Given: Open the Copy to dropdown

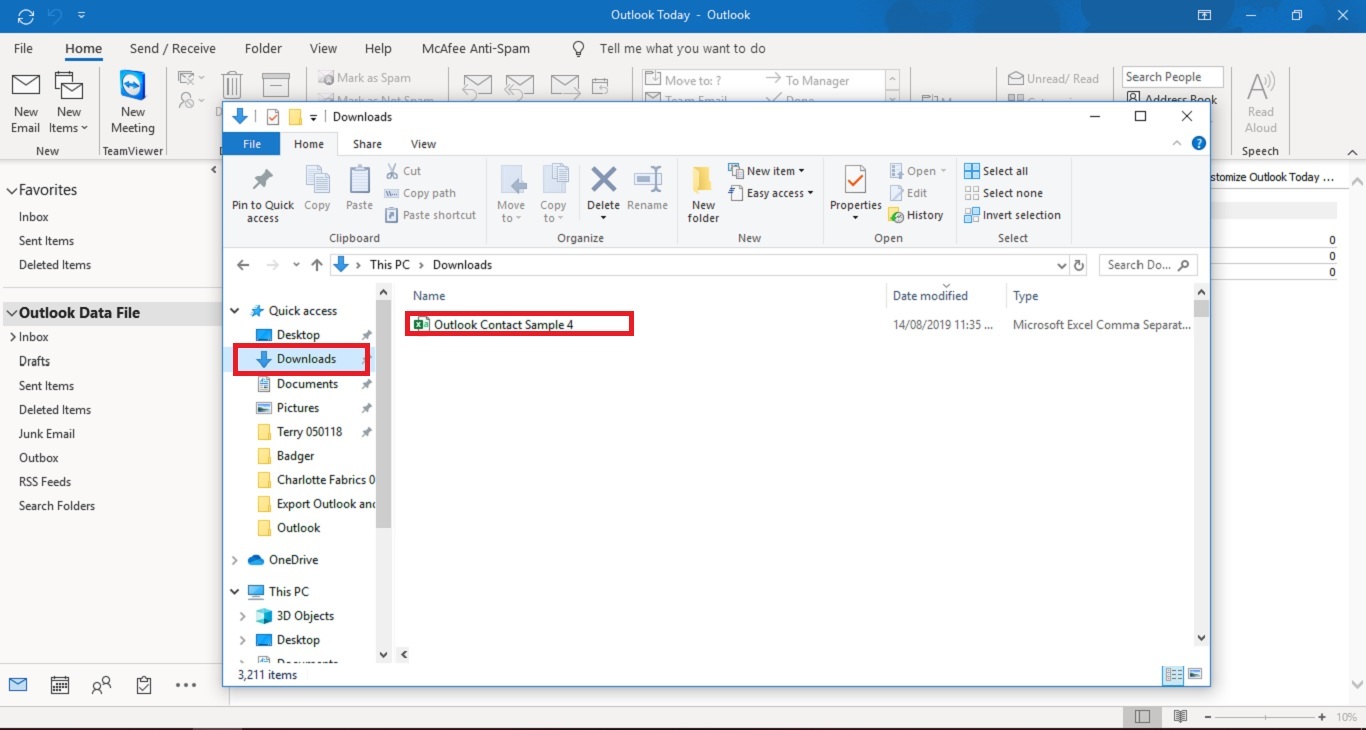Looking at the screenshot, I should tap(553, 195).
